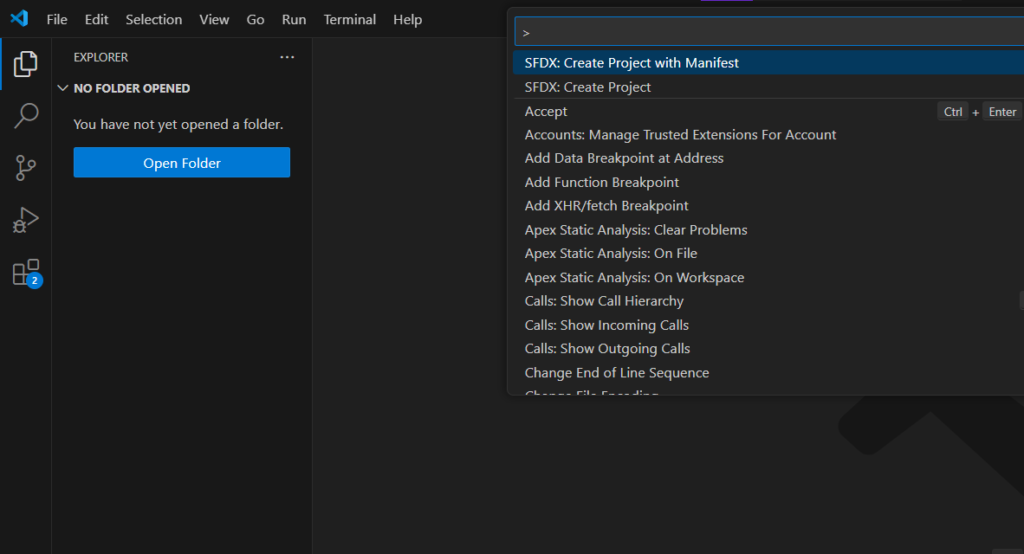Open Explorer's three-dot more actions menu
1024x554 pixels.
coord(287,57)
